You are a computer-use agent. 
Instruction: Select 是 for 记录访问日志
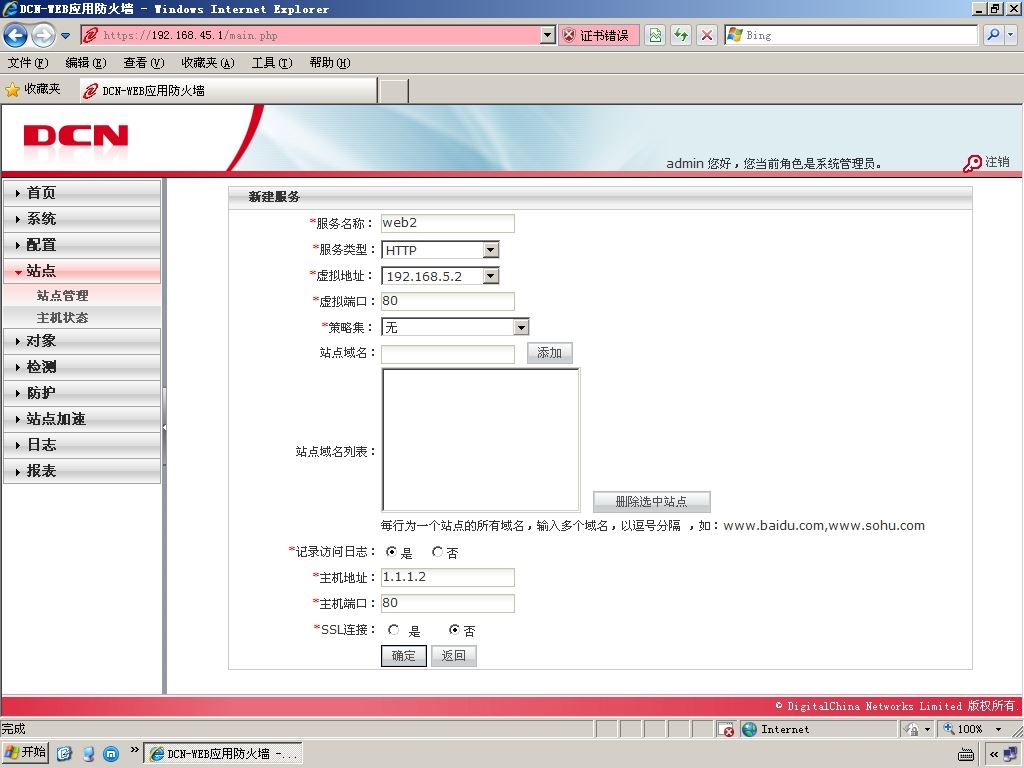click(x=391, y=552)
